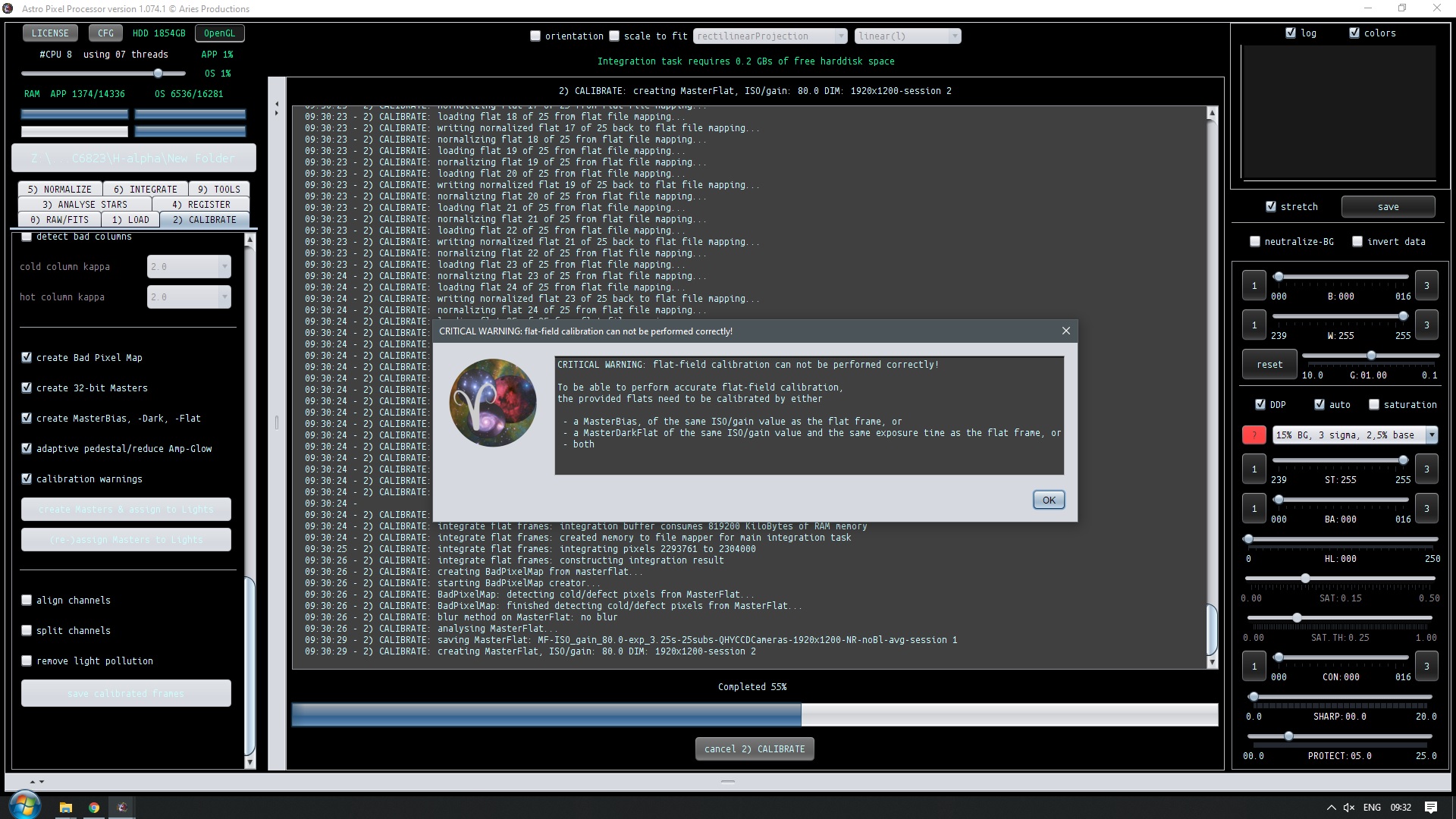Switch to the 6) INTEGRATE tab

click(x=145, y=190)
